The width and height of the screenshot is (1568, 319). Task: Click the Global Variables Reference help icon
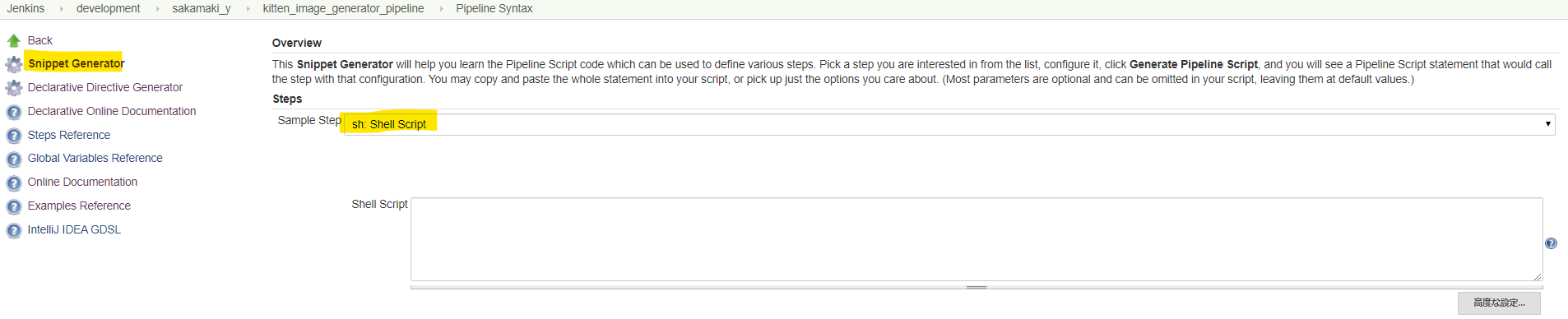coord(14,159)
